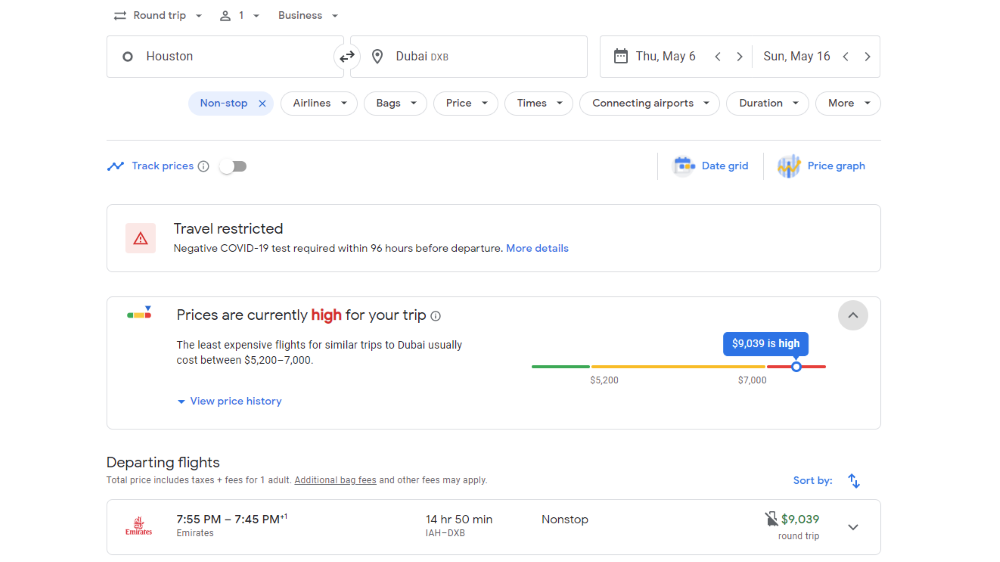This screenshot has width=1000, height=562.
Task: Click the Nonstop label of Emirates flight
Action: [564, 519]
